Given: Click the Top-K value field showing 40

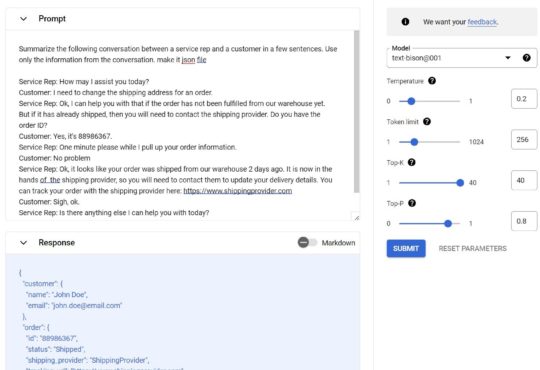Looking at the screenshot, I should [x=524, y=180].
